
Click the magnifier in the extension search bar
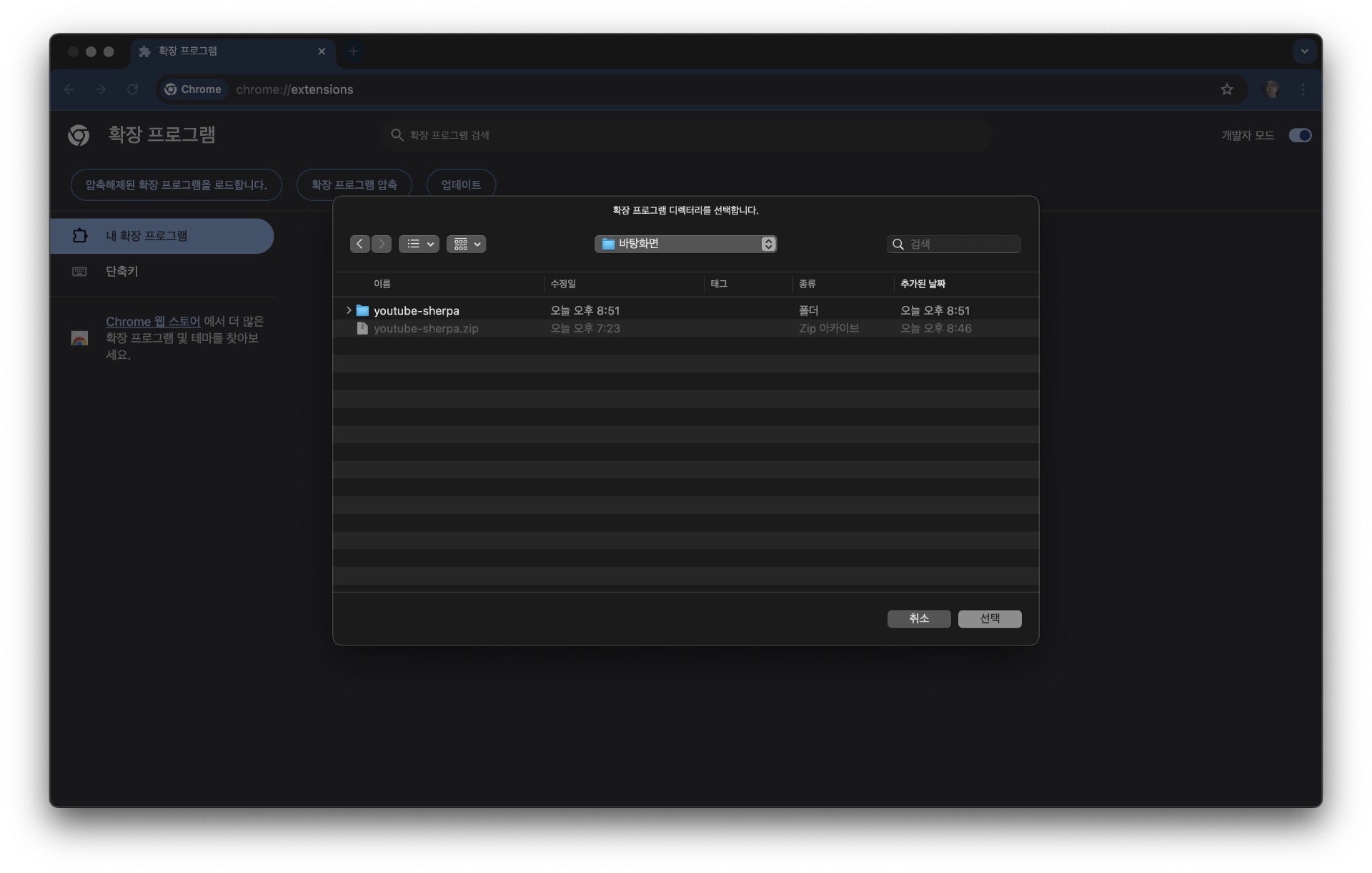398,135
